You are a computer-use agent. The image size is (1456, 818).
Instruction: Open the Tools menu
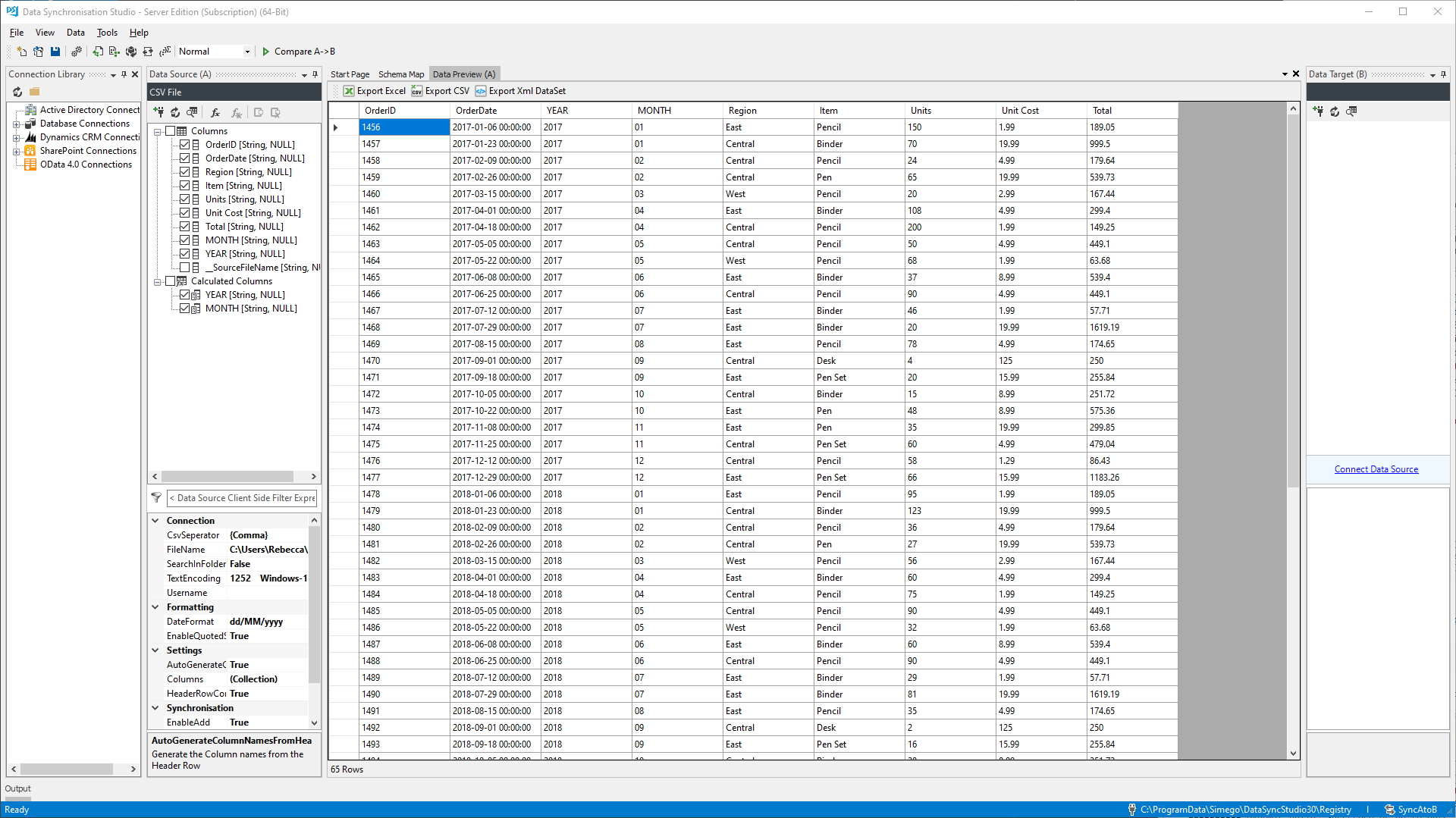point(107,33)
